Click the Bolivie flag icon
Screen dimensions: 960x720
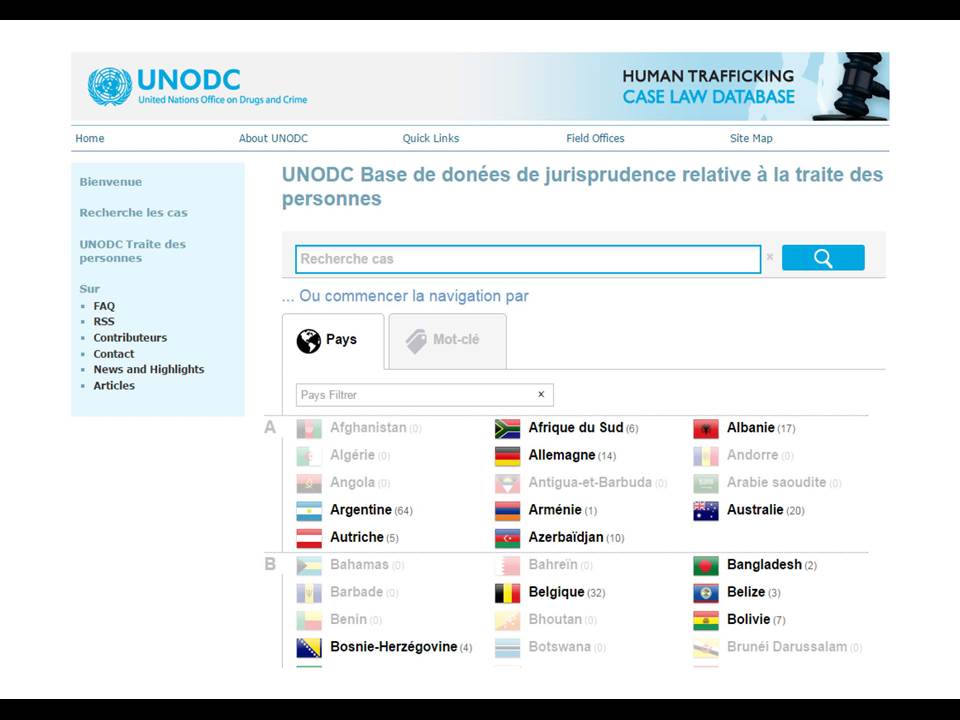706,620
